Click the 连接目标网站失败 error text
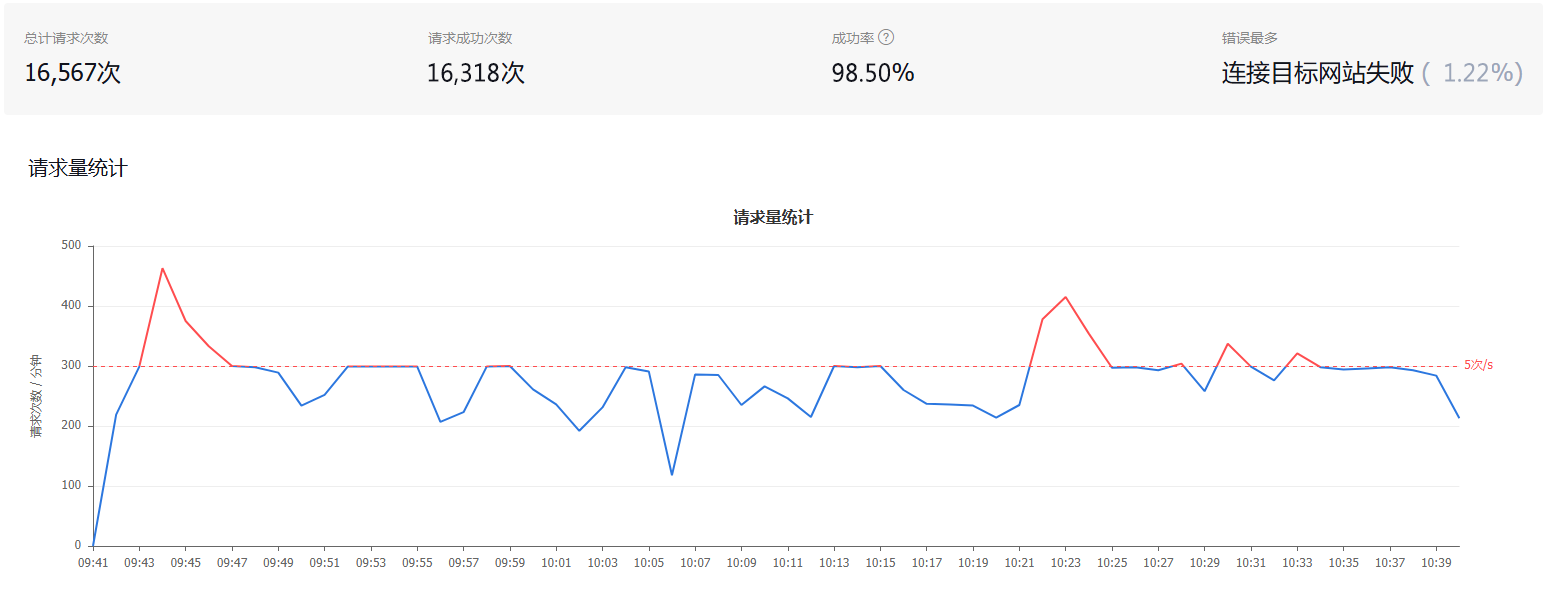The width and height of the screenshot is (1545, 604). pos(1317,73)
